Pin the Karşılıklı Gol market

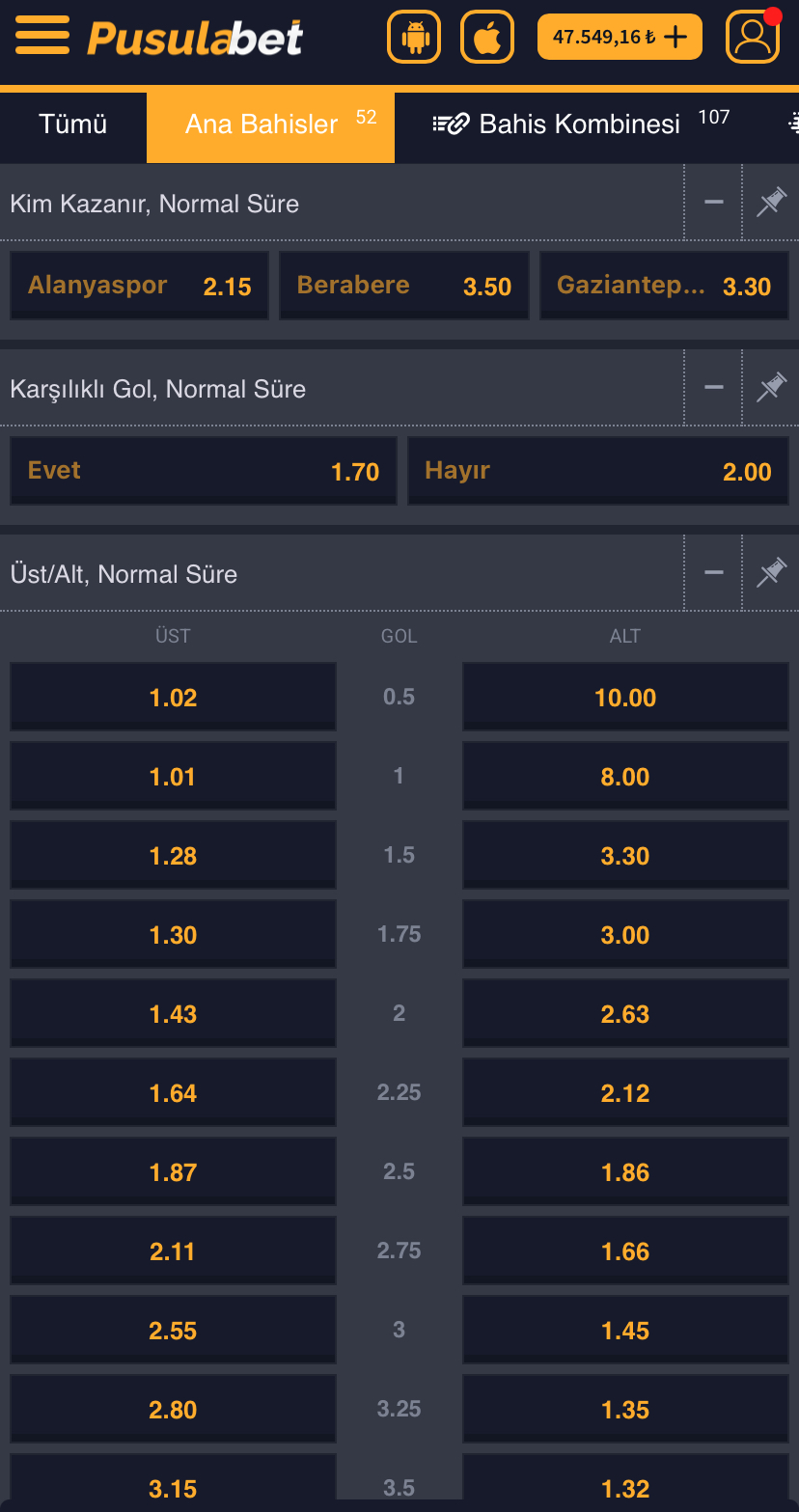coord(771,387)
